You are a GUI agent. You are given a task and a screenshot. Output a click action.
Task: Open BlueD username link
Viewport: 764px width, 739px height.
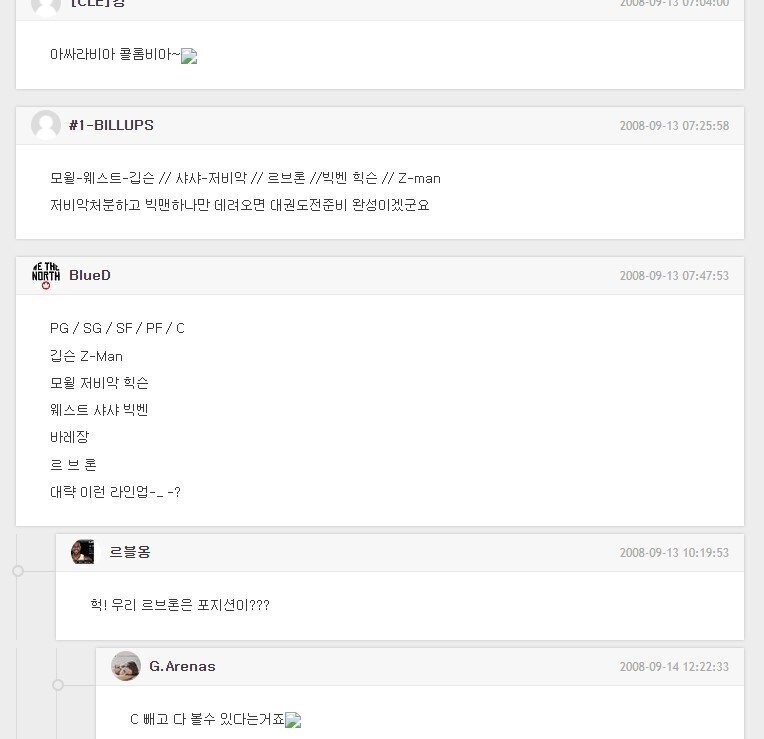click(90, 275)
